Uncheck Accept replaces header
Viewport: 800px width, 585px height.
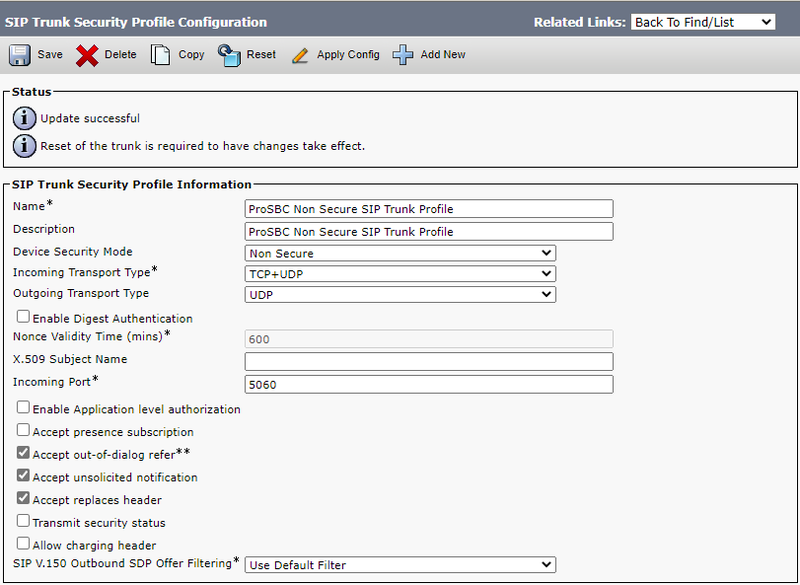point(23,498)
